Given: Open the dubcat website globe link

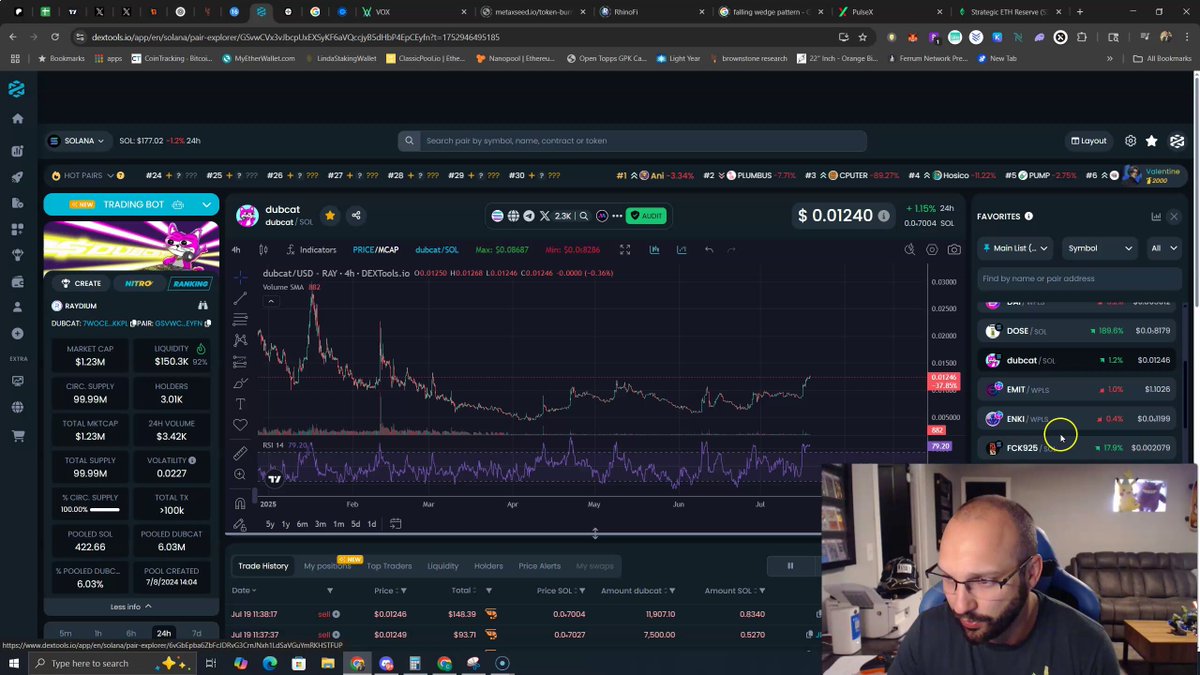Looking at the screenshot, I should (x=513, y=215).
